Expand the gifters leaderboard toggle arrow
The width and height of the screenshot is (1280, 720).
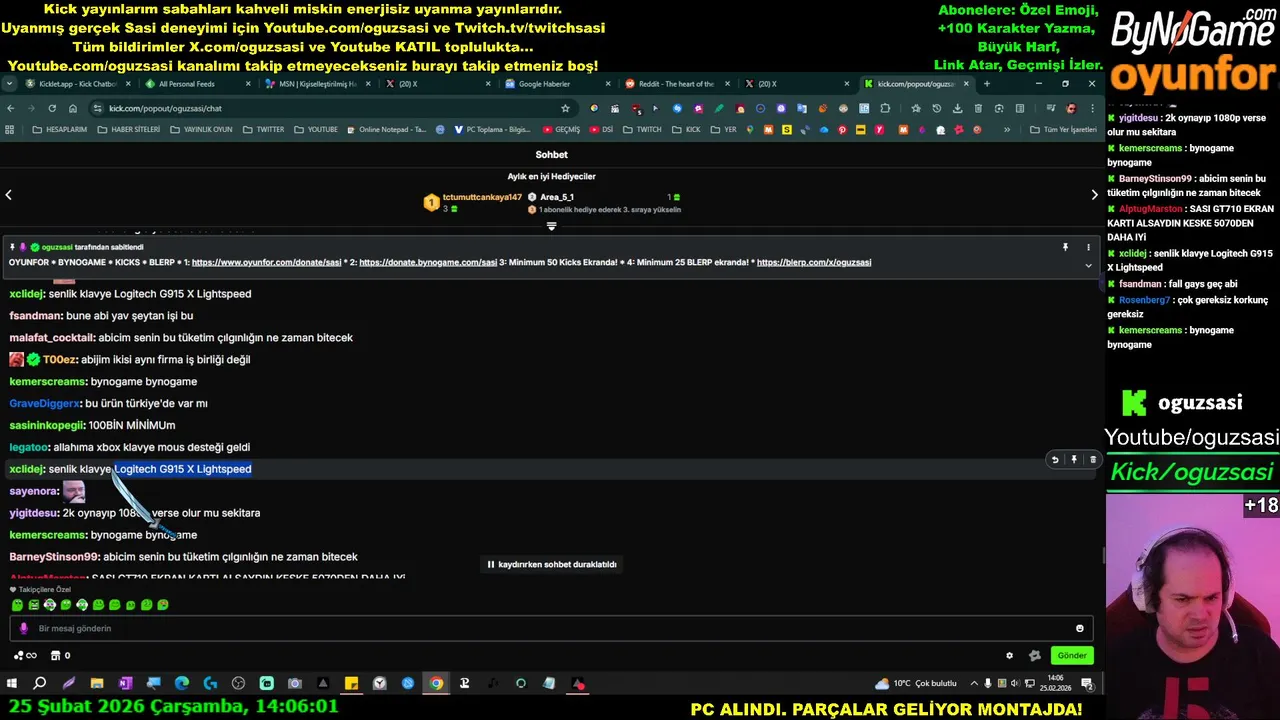[x=551, y=226]
